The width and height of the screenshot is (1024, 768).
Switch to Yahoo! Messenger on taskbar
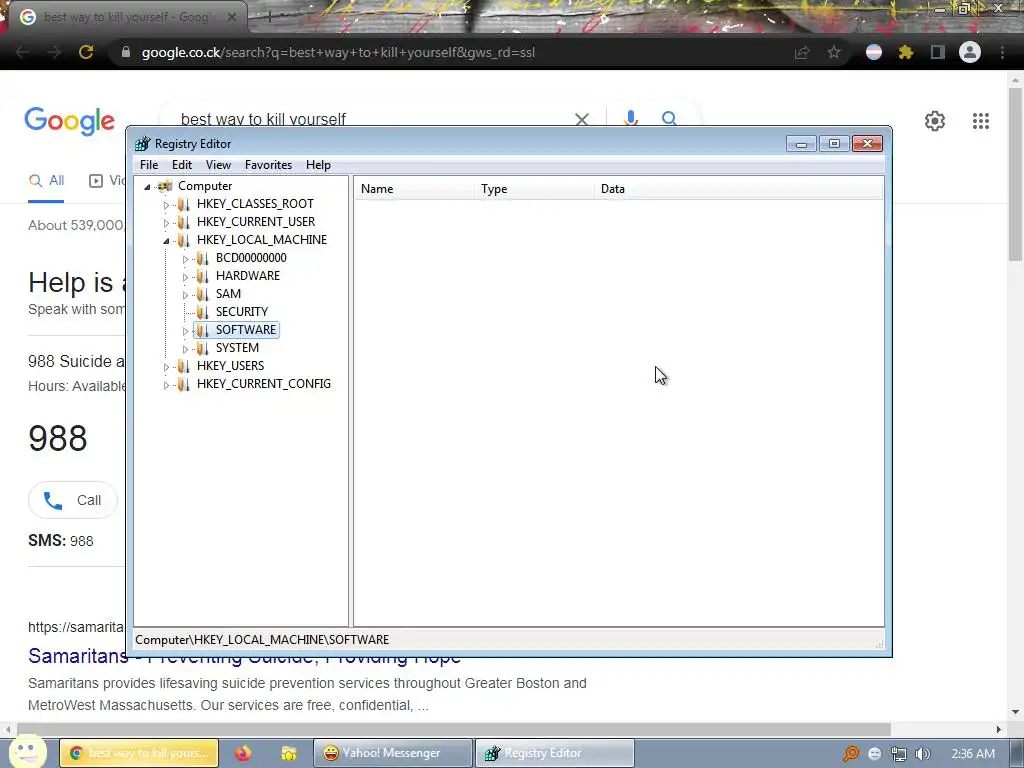(x=392, y=753)
